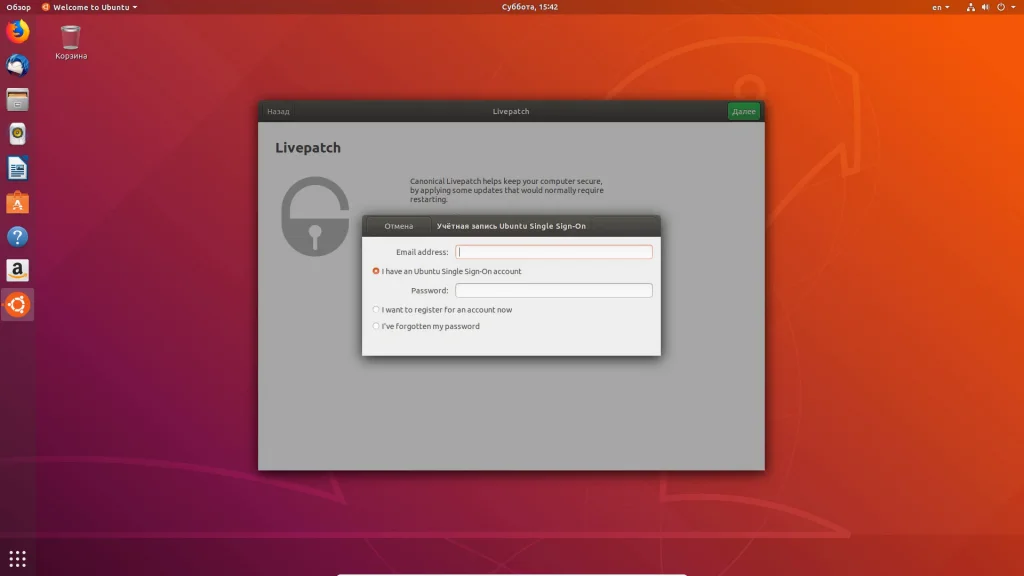1024x576 pixels.
Task: Focus the Email address field
Action: click(x=553, y=251)
